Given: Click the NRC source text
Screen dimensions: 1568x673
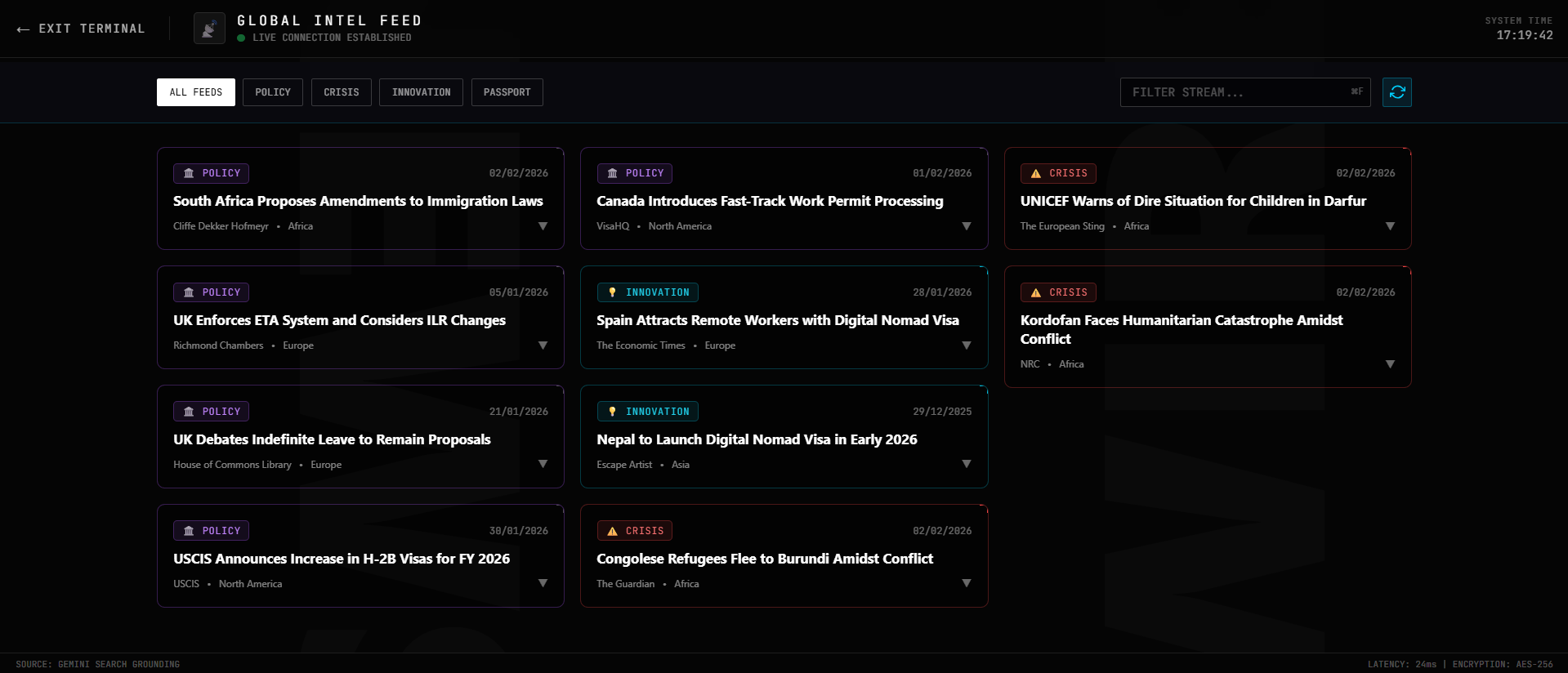Looking at the screenshot, I should tap(1030, 364).
